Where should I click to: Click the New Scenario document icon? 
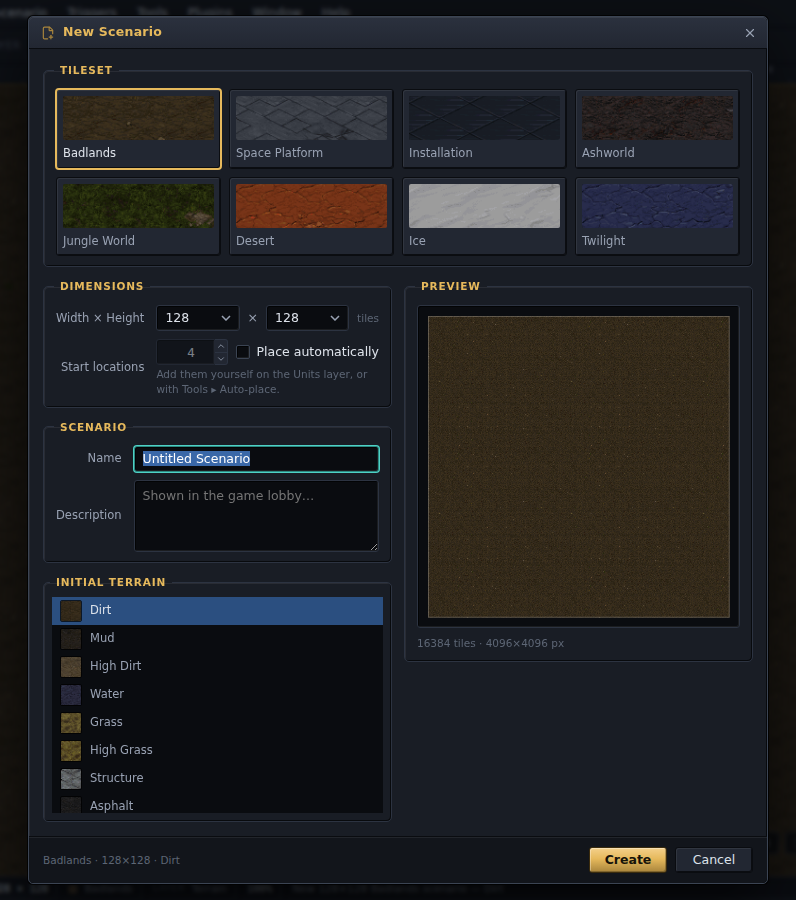pyautogui.click(x=48, y=33)
